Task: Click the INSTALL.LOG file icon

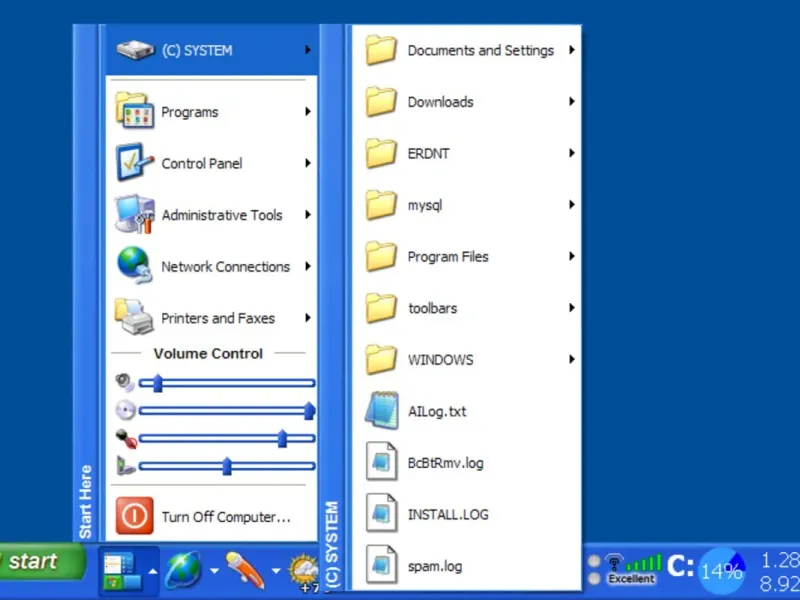Action: pos(382,514)
